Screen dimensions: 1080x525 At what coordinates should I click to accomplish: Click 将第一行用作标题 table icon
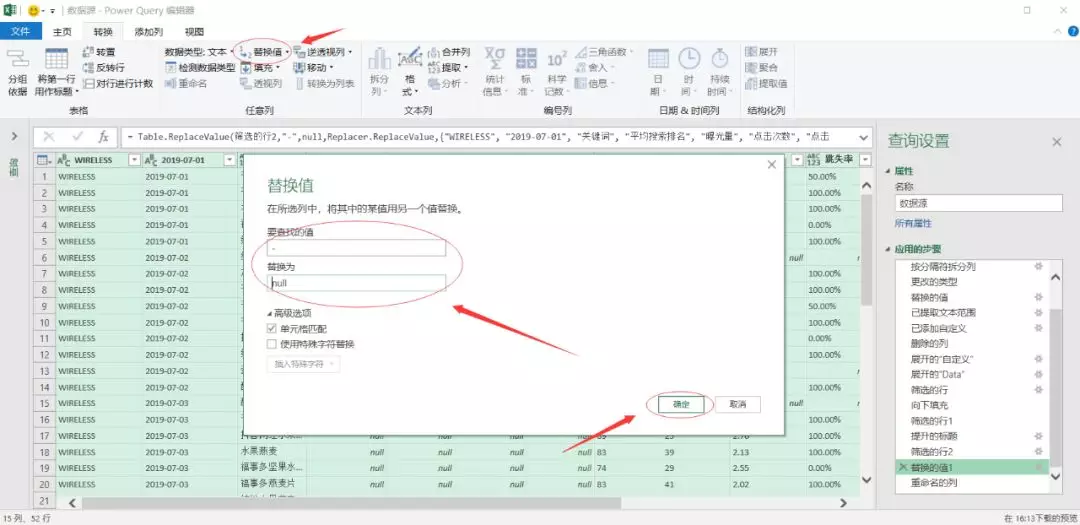(56, 59)
